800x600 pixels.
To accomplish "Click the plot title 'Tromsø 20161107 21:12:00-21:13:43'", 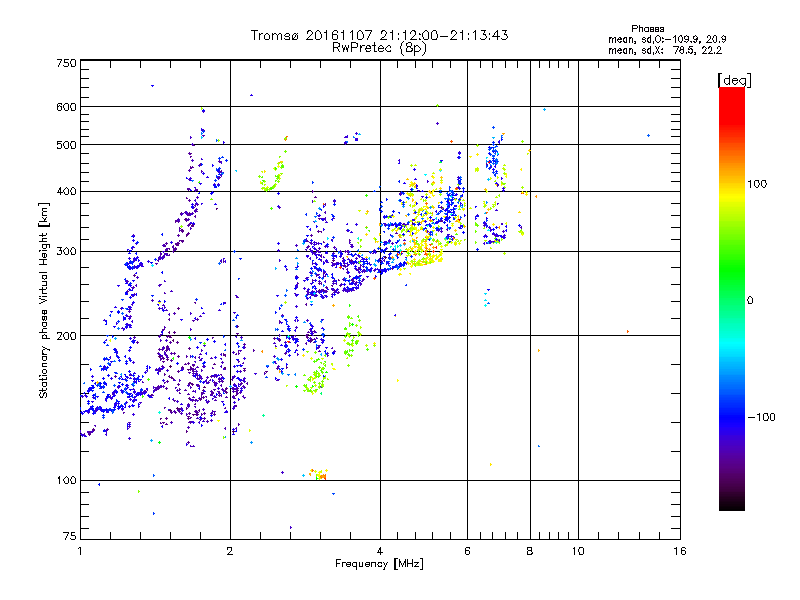I will [379, 35].
